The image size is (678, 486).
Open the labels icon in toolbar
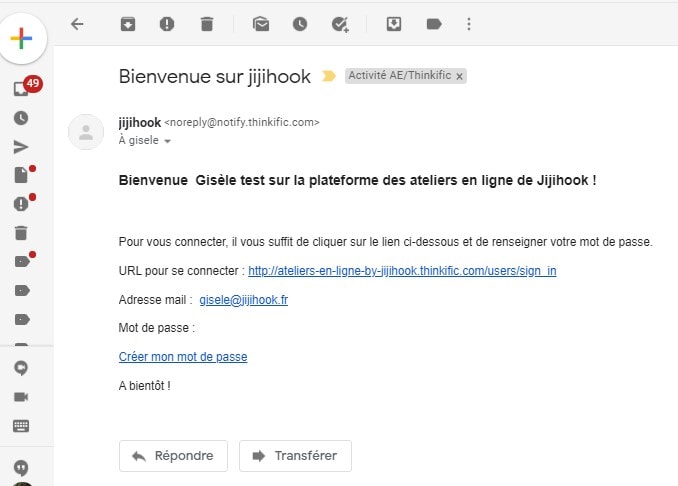pyautogui.click(x=434, y=24)
